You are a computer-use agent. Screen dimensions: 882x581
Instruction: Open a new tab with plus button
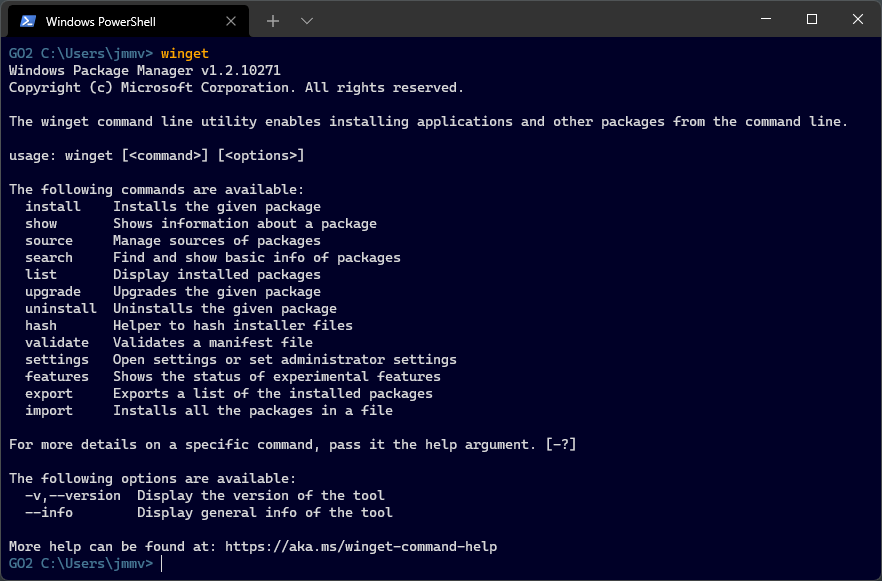point(273,21)
